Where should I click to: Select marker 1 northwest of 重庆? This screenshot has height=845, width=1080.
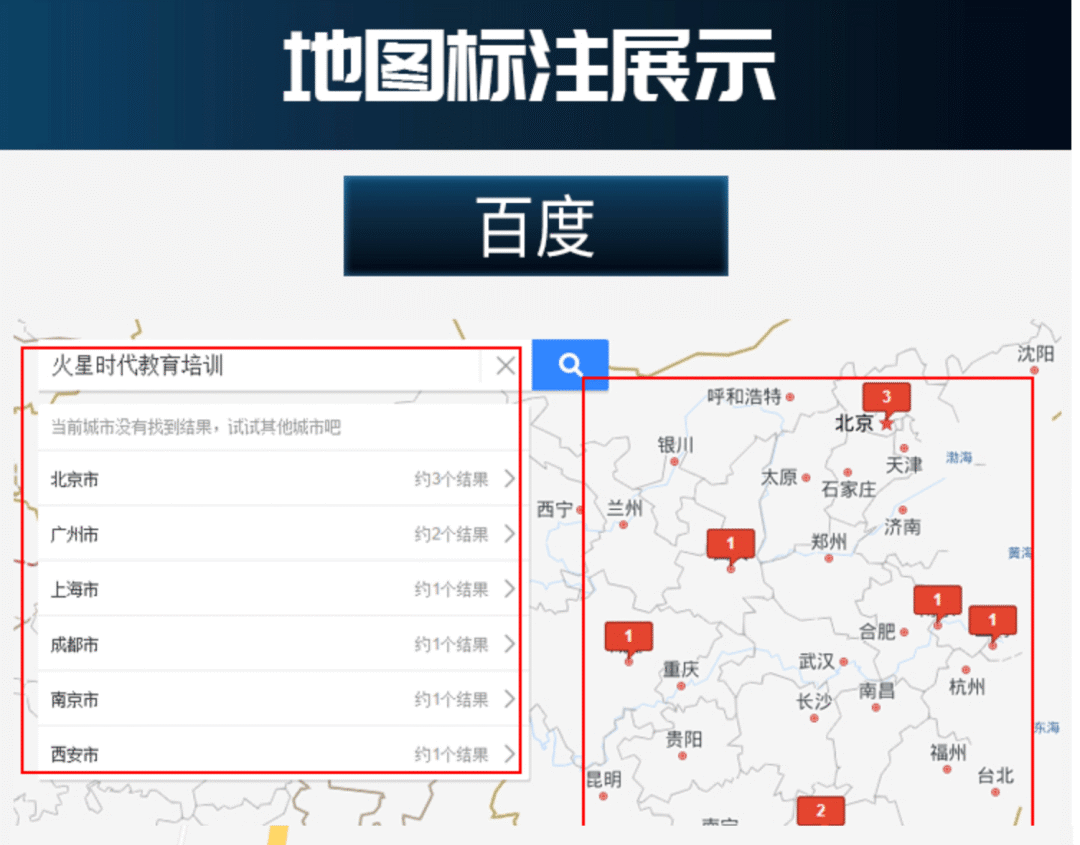click(x=628, y=638)
